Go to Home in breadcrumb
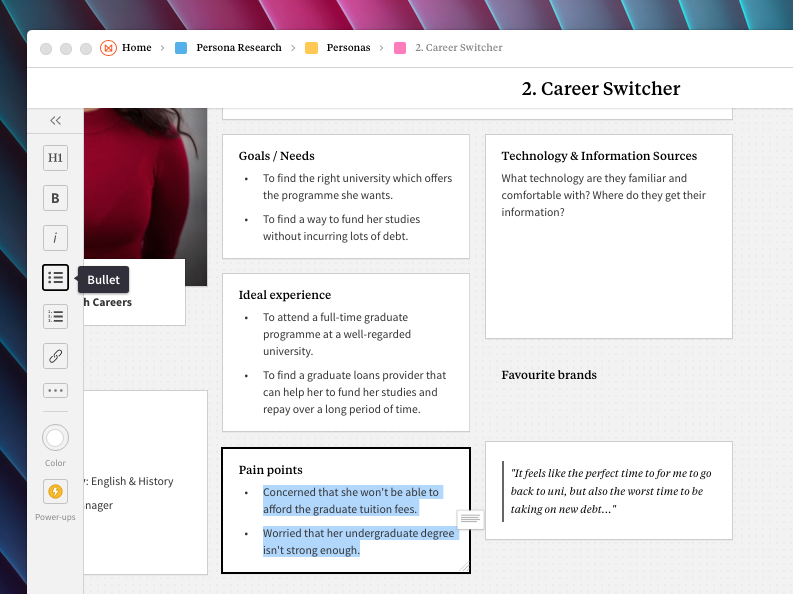The height and width of the screenshot is (594, 793). [137, 48]
